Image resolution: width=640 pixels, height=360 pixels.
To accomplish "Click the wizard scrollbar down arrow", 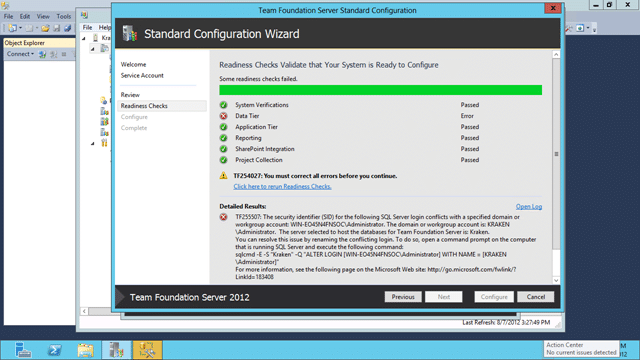I will pos(556,280).
